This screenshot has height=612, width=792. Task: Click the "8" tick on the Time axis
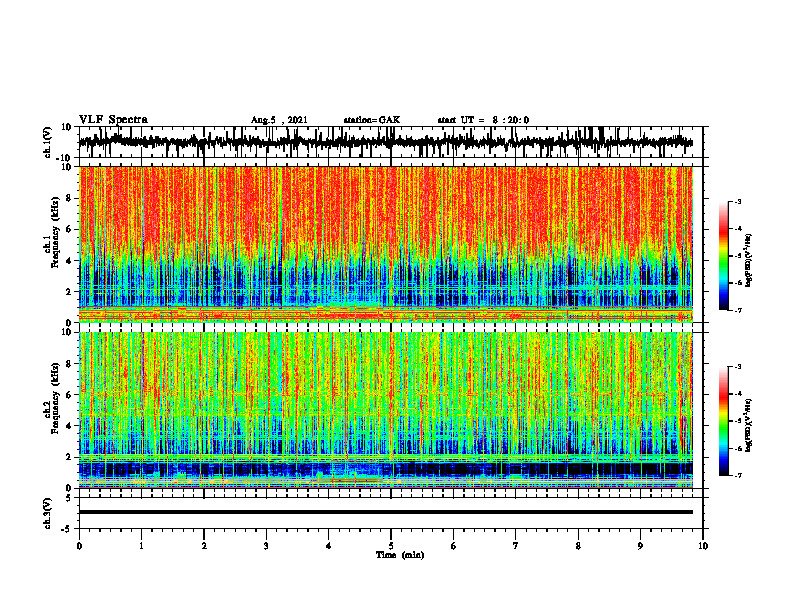[578, 546]
